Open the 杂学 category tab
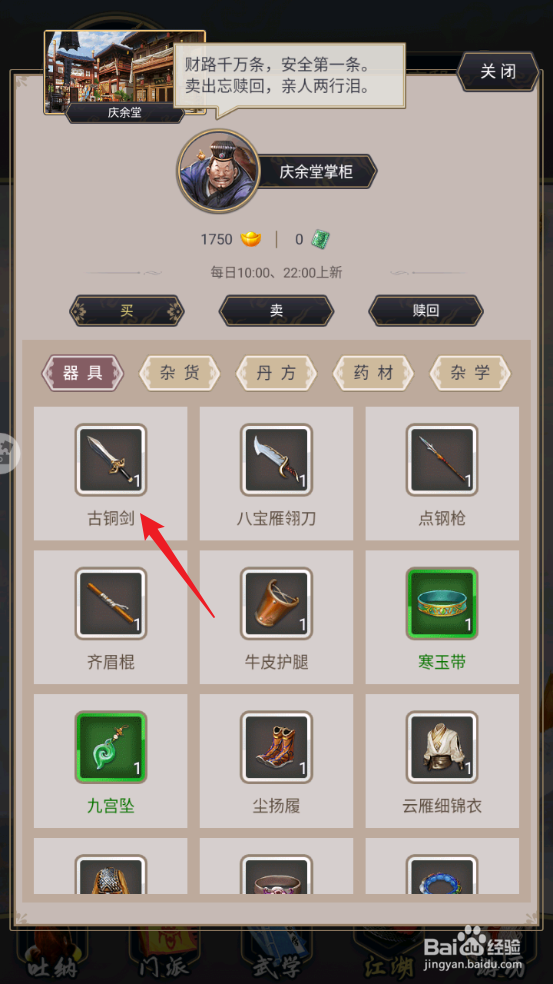Image resolution: width=553 pixels, height=984 pixels. tap(470, 373)
